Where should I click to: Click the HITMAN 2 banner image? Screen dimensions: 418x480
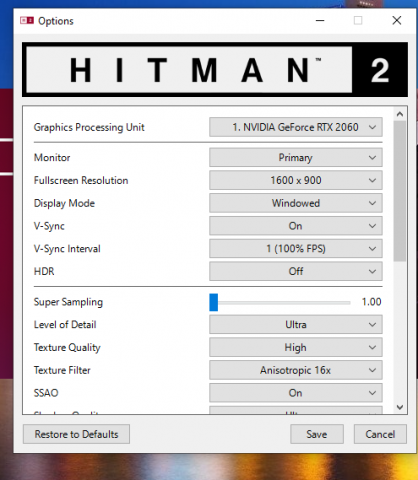pos(215,70)
